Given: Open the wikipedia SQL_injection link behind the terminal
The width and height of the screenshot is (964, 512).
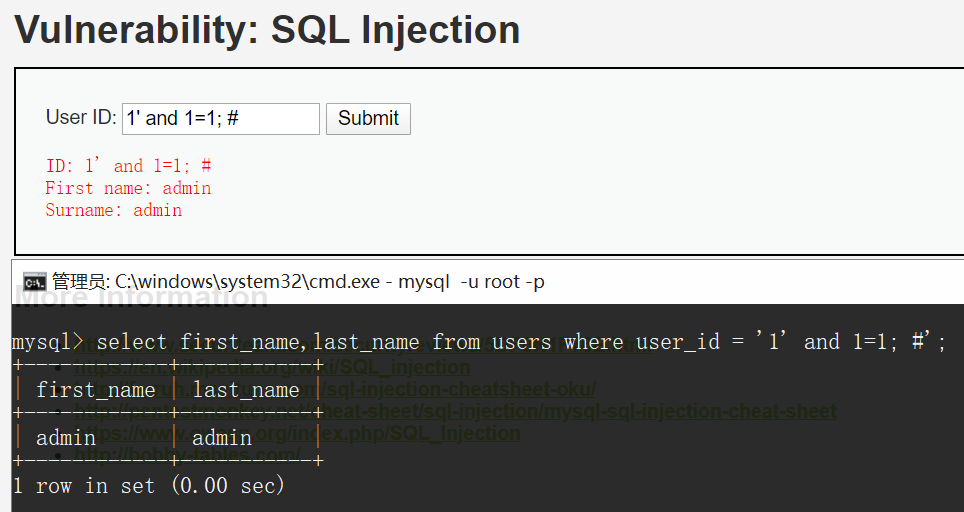Looking at the screenshot, I should click(x=272, y=367).
